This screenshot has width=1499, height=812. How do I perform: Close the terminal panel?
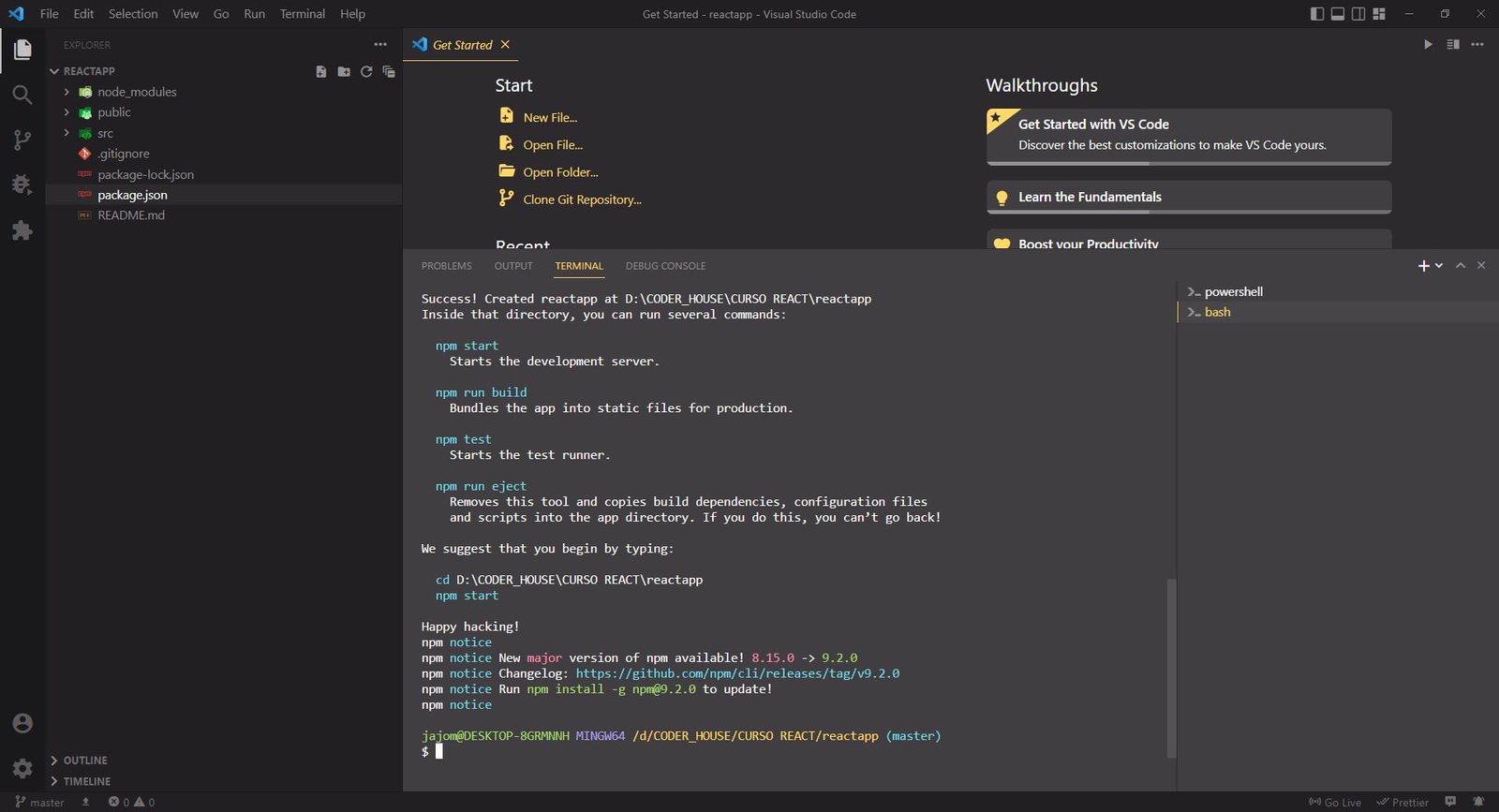[1481, 266]
